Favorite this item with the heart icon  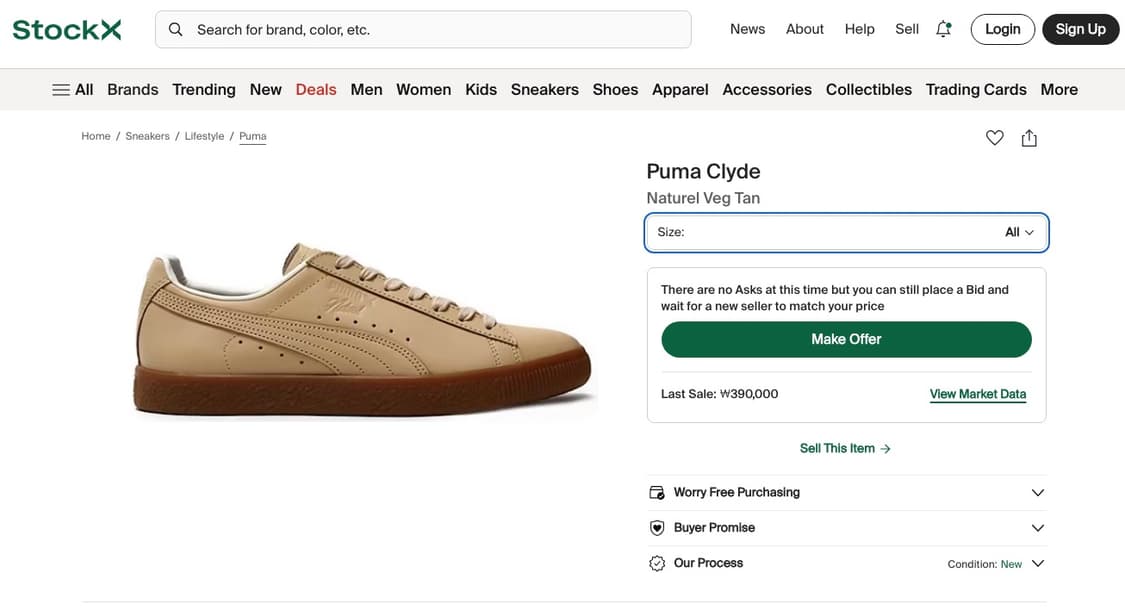[x=994, y=138]
